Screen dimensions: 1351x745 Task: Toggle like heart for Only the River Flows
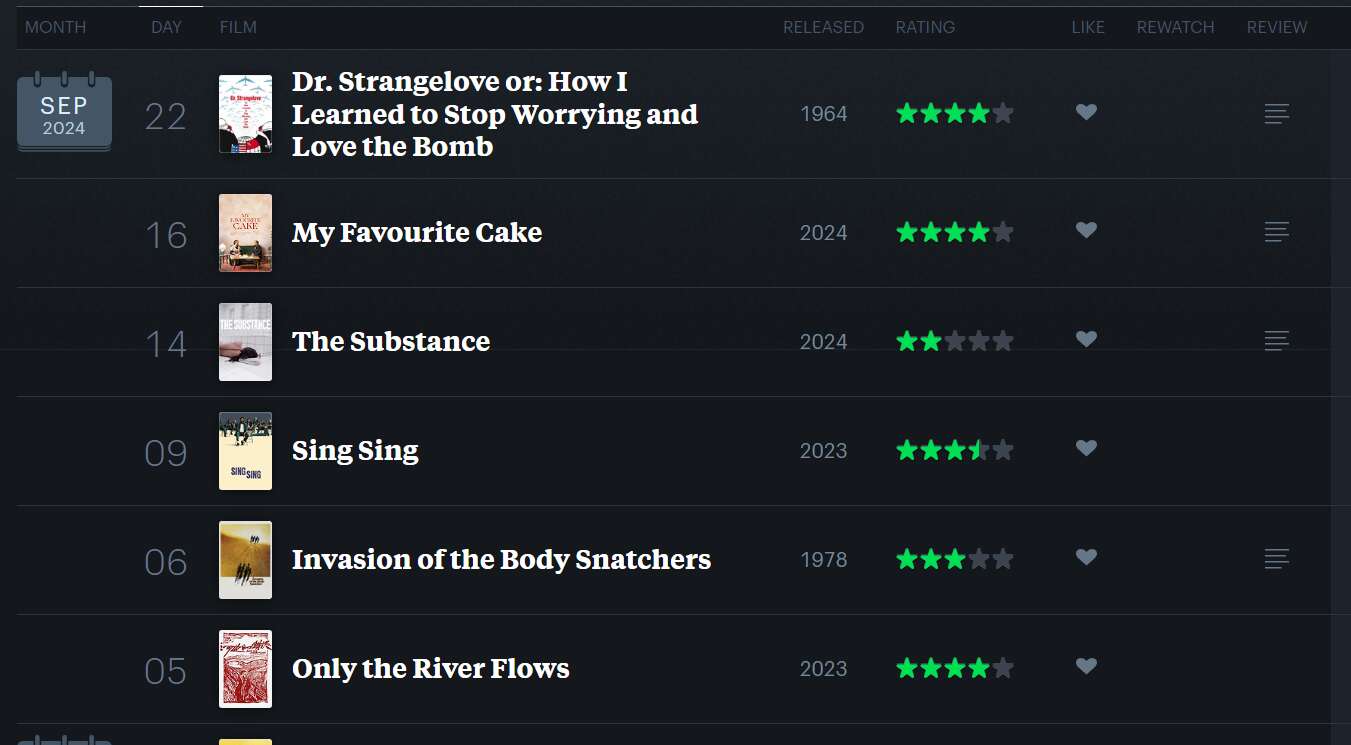pyautogui.click(x=1086, y=667)
